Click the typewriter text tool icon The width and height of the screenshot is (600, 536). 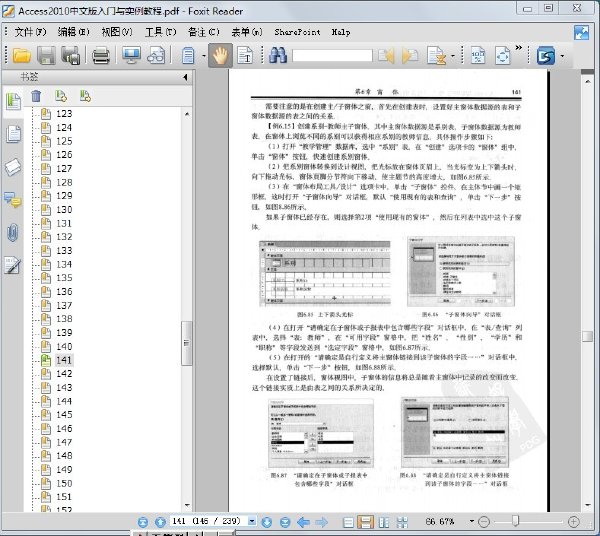[436, 56]
